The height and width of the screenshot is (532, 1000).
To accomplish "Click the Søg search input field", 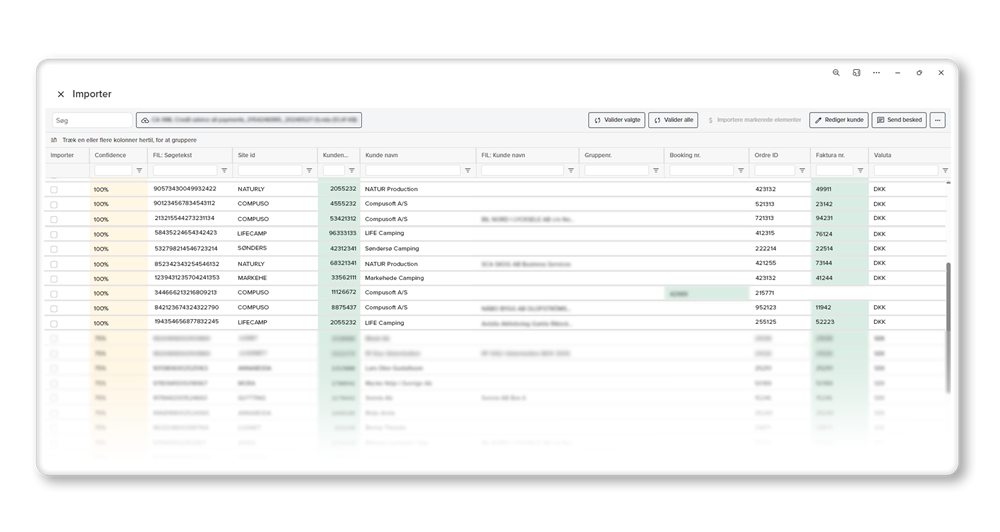I will pyautogui.click(x=92, y=121).
